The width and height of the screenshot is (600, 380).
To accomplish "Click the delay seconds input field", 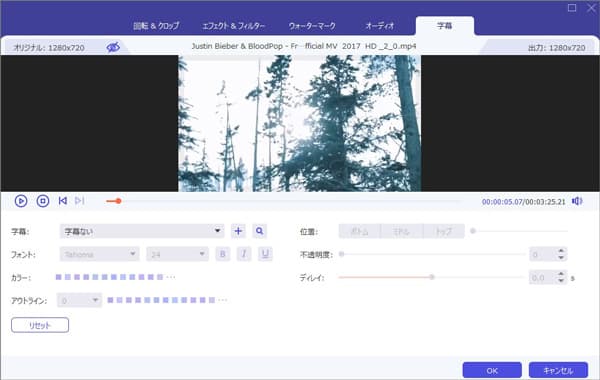I will 543,277.
